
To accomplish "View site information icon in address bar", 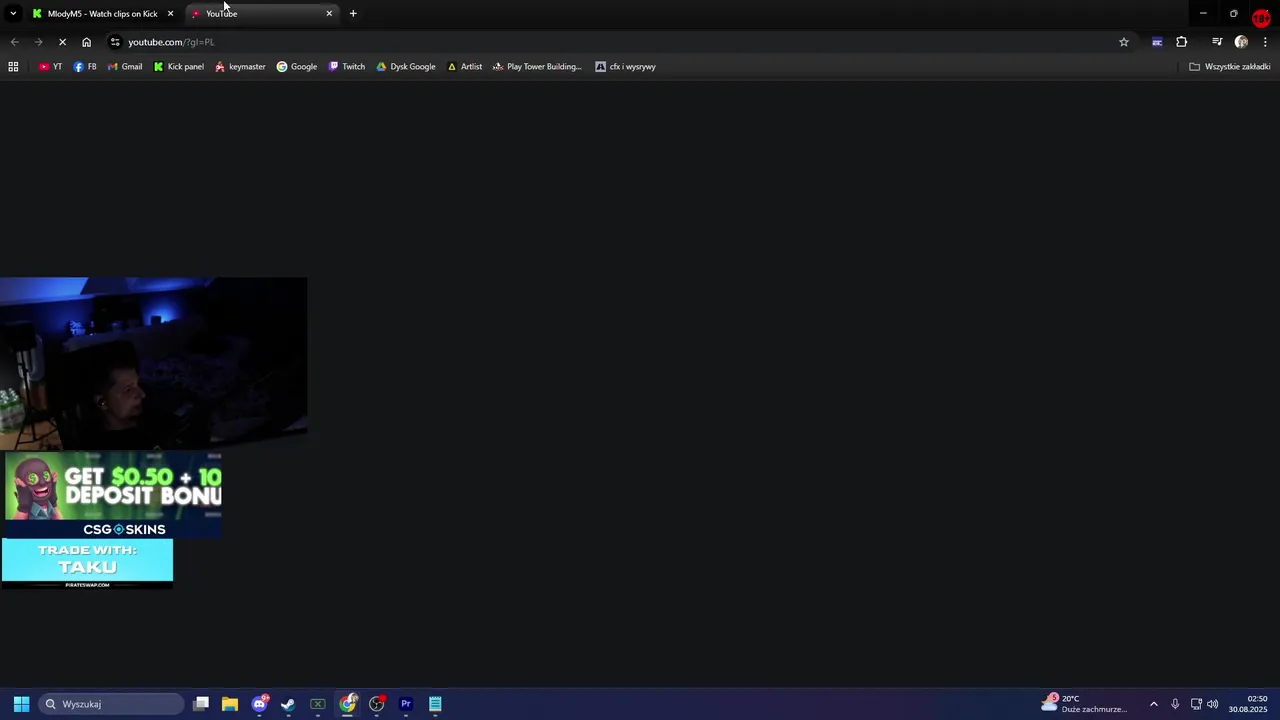I will (115, 42).
